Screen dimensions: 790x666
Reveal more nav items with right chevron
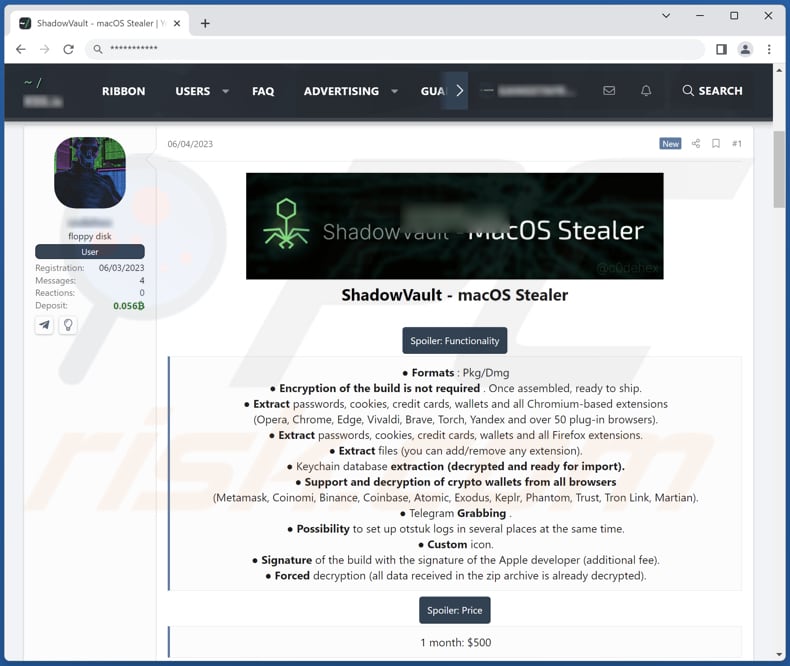[459, 91]
